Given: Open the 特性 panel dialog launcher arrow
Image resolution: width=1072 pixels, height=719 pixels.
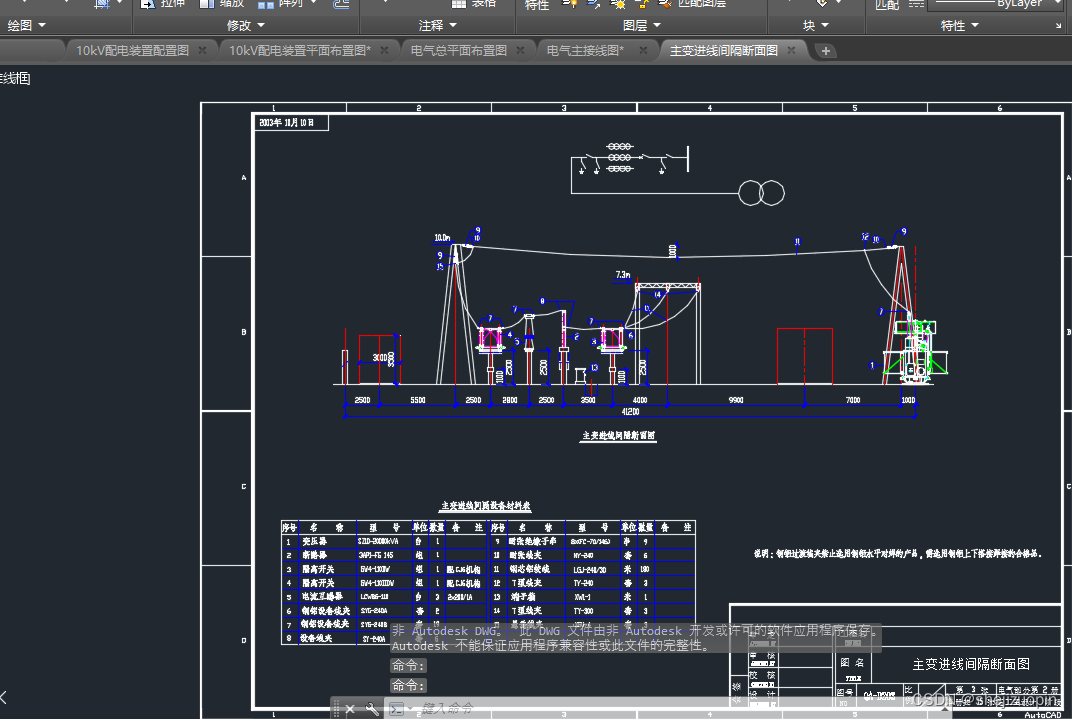Looking at the screenshot, I should point(1059,26).
